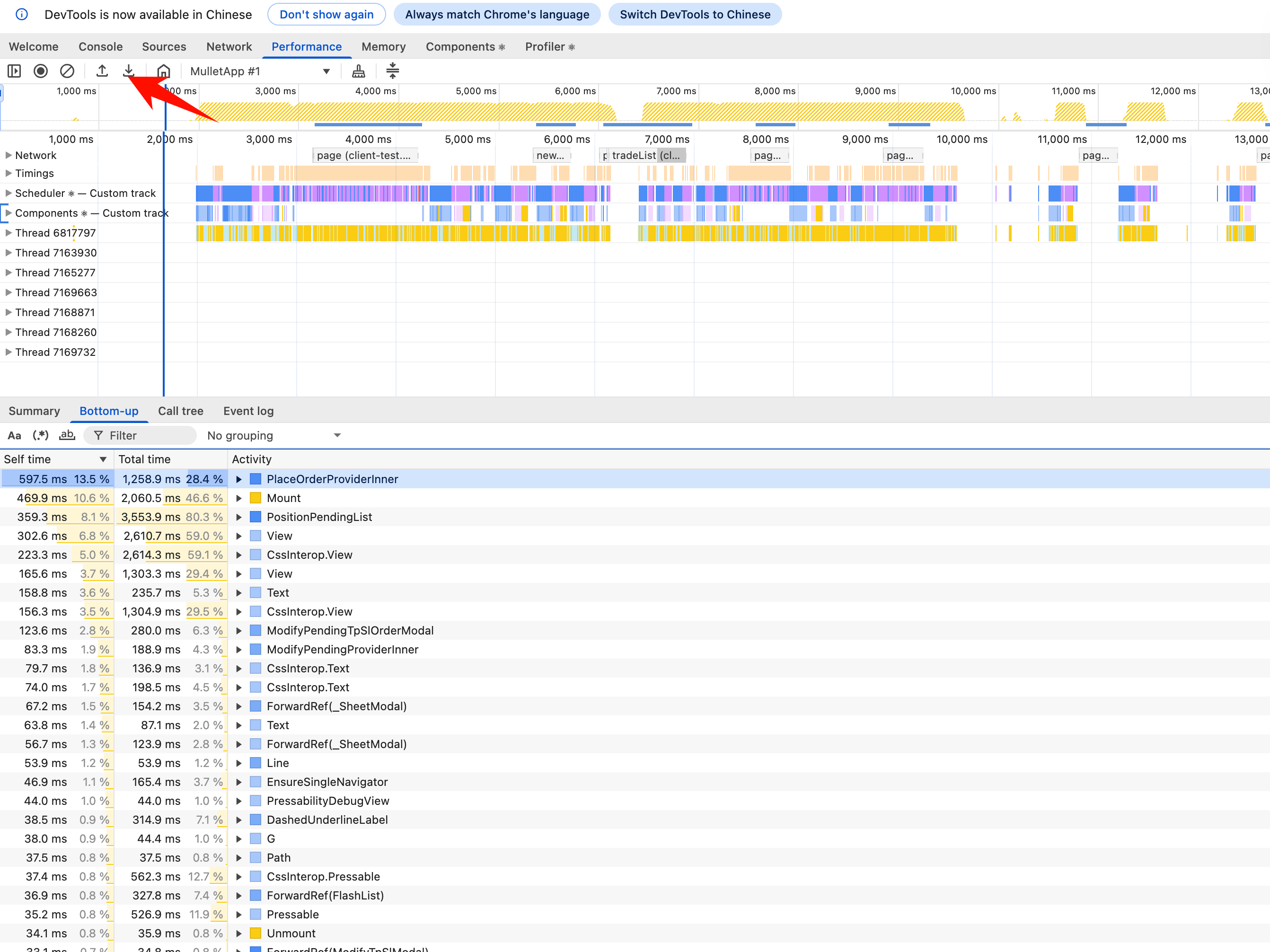
Task: Switch to the Call tree tab
Action: tap(181, 411)
